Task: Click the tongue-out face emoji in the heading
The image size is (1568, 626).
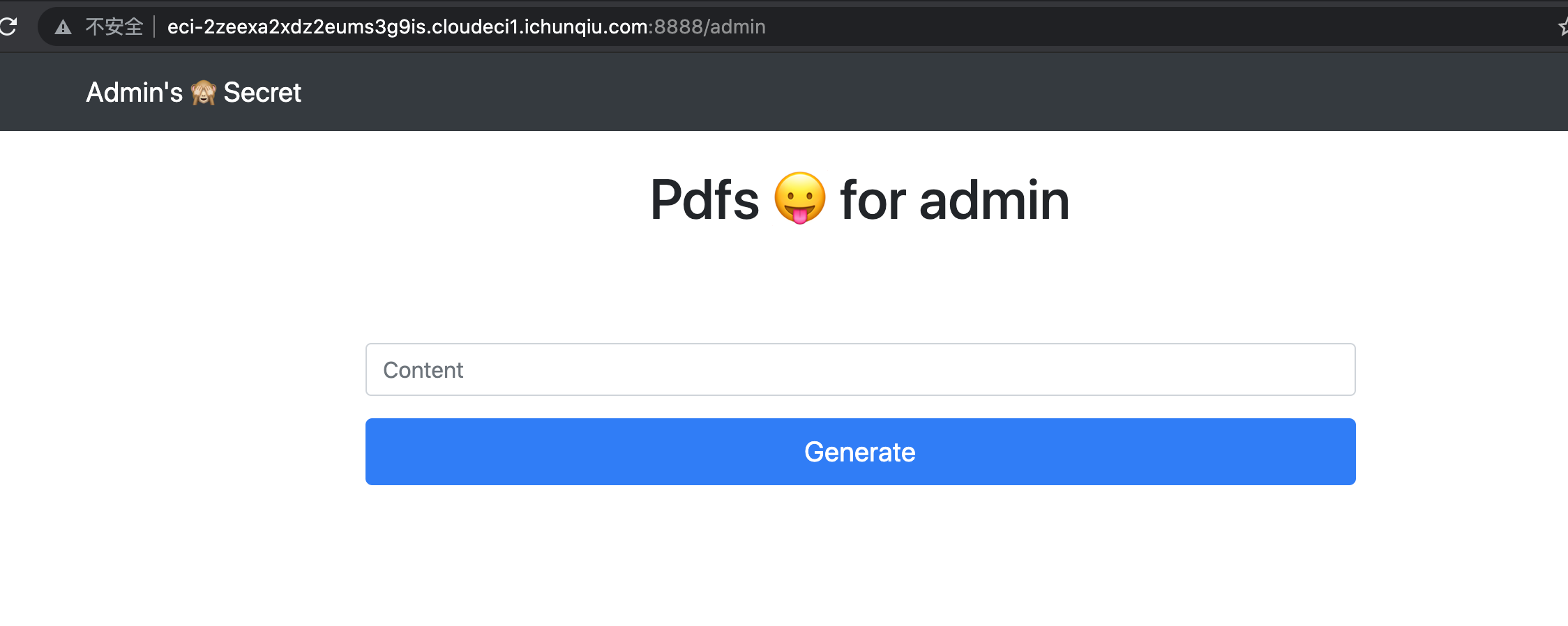Action: 800,199
